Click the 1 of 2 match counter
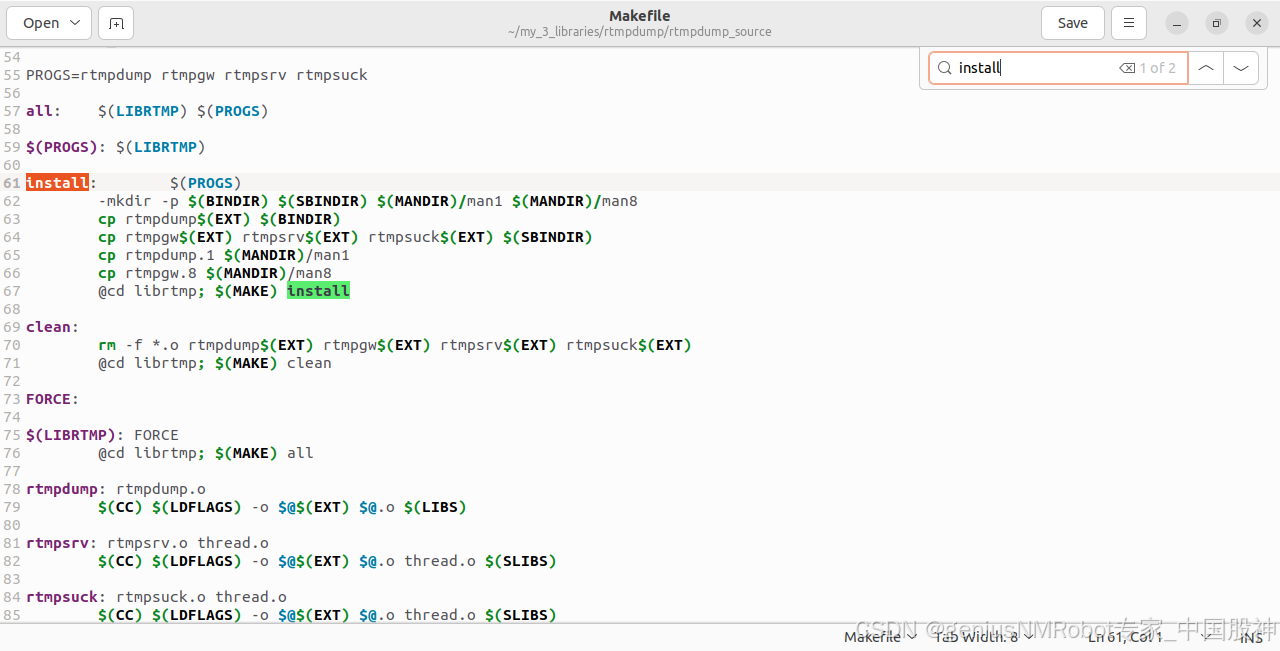 1158,68
